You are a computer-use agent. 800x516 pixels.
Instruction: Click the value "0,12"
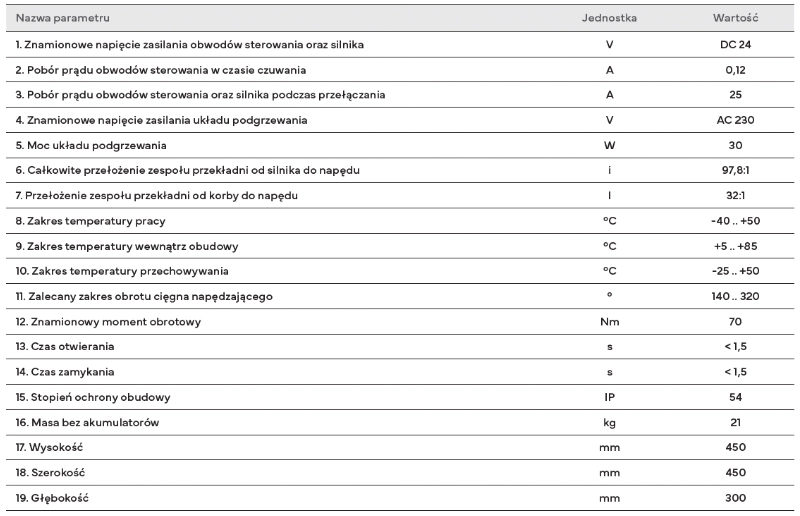pos(735,70)
